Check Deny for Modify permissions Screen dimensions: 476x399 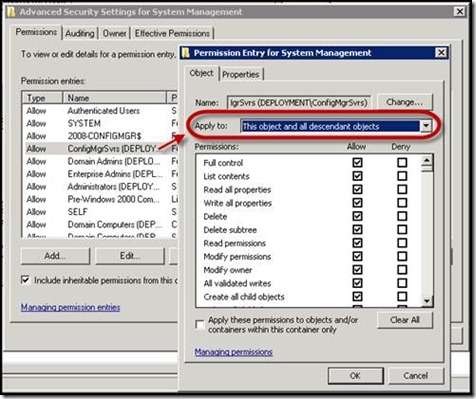402,256
